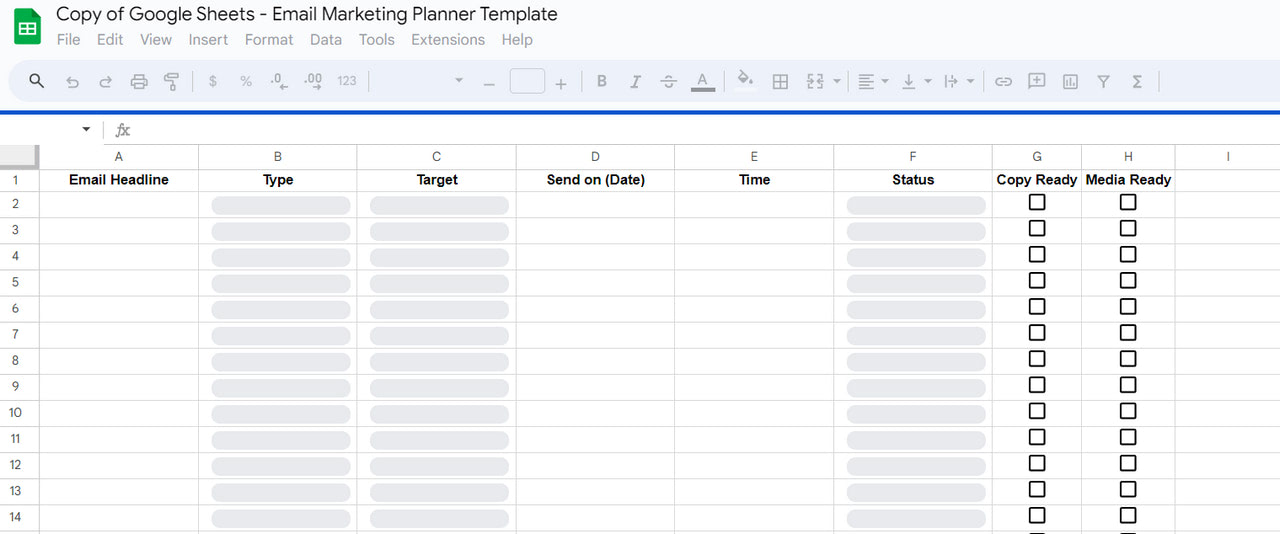Open the text color picker
The height and width of the screenshot is (534, 1280).
pyautogui.click(x=703, y=82)
